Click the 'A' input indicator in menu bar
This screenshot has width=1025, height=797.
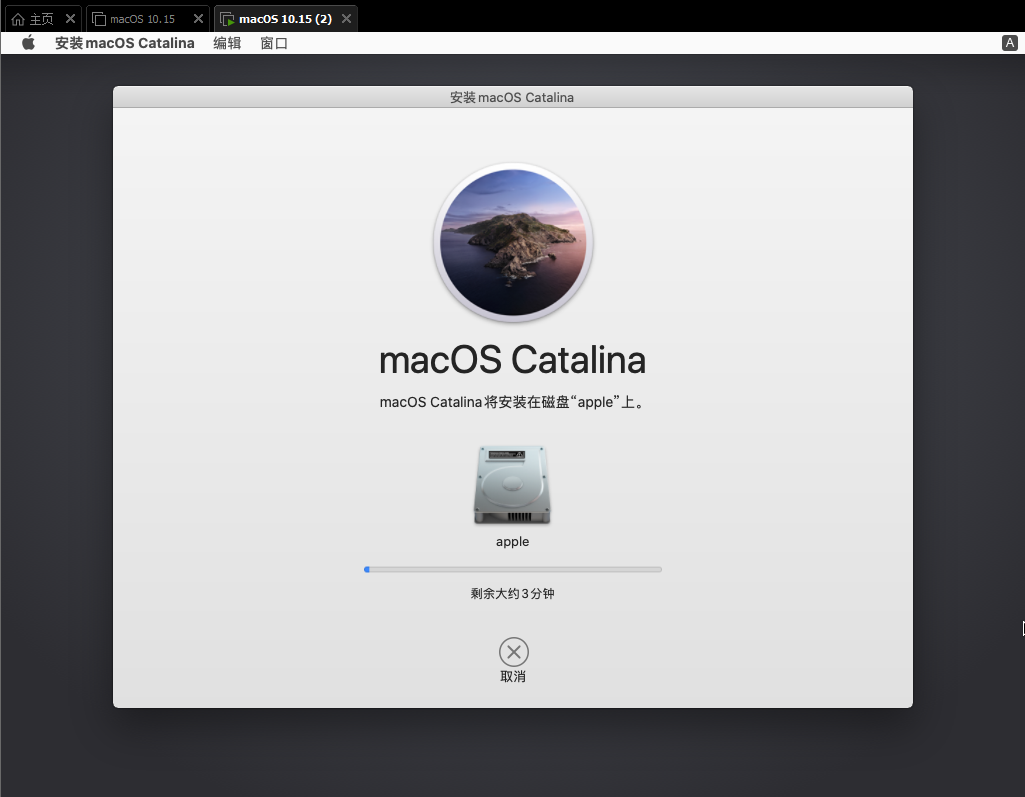tap(1009, 42)
